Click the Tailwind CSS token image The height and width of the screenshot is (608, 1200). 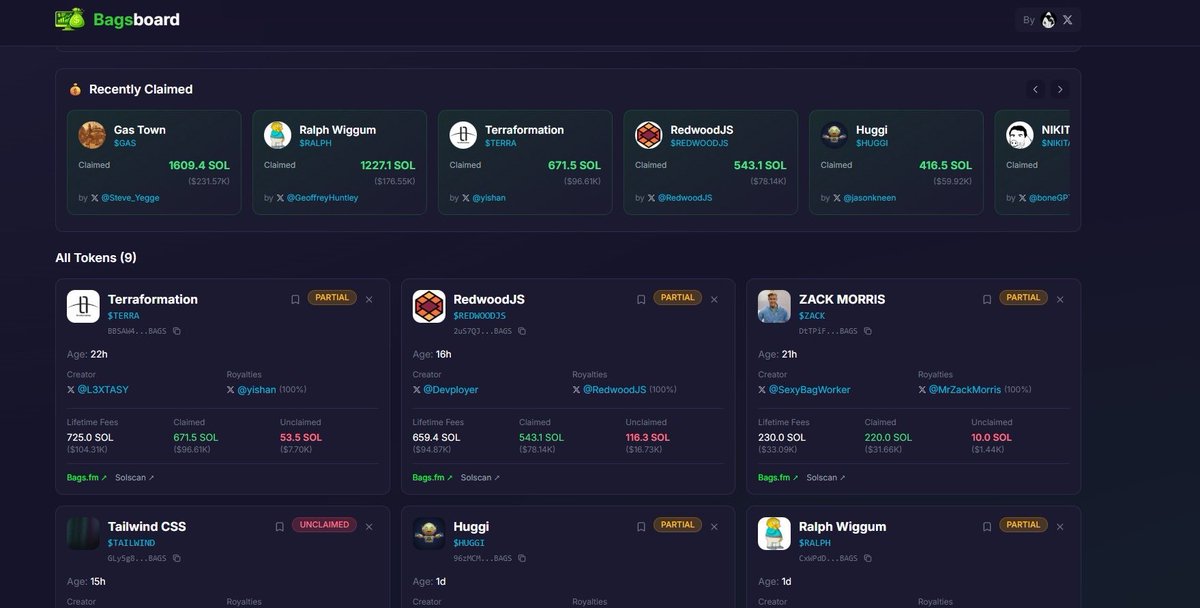83,534
